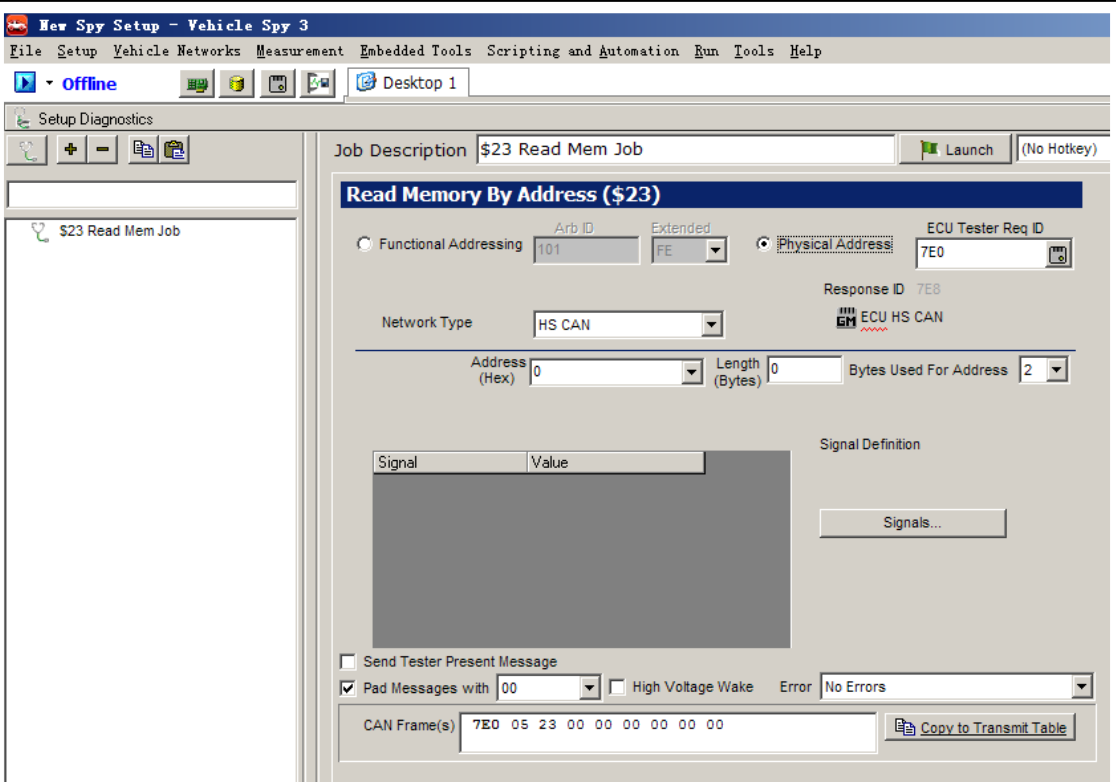Open the Vehicle Networks menu
The image size is (1116, 782).
tap(177, 51)
